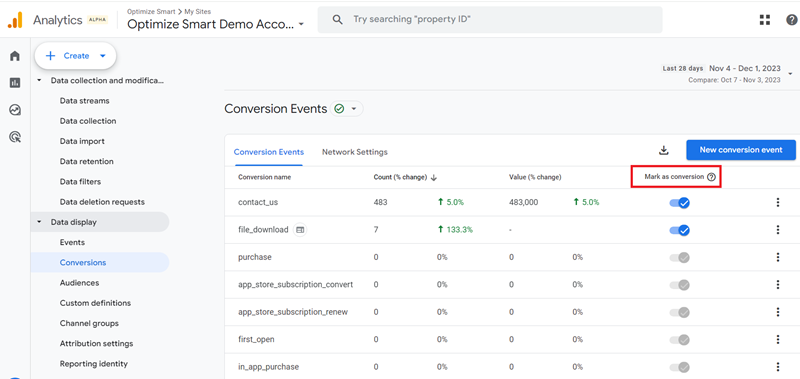This screenshot has width=800, height=379.
Task: Open the Advertising cursor icon in left rail
Action: click(x=15, y=137)
